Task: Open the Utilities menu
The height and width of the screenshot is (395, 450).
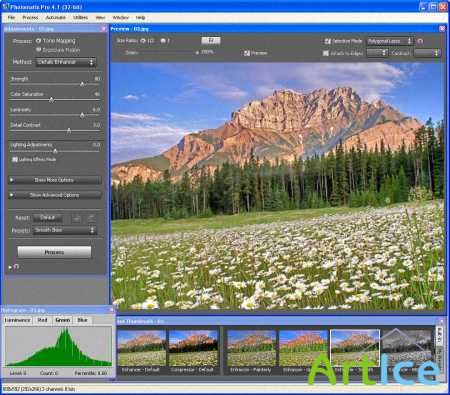Action: tap(80, 17)
